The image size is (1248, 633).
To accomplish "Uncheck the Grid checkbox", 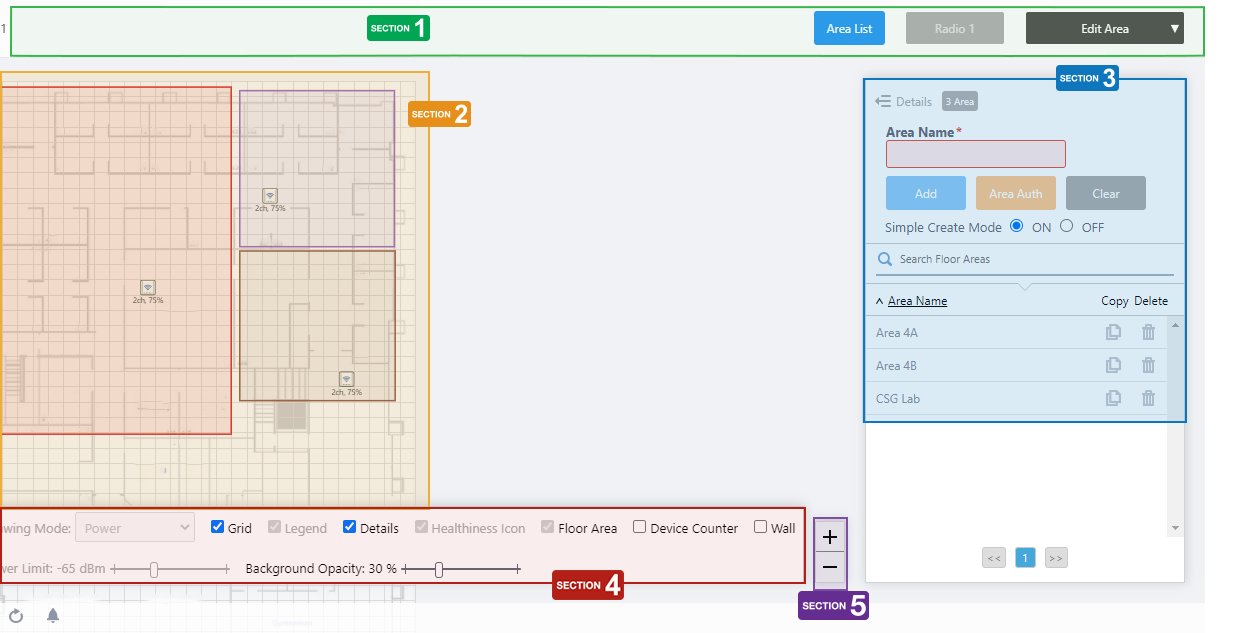I will tap(218, 527).
